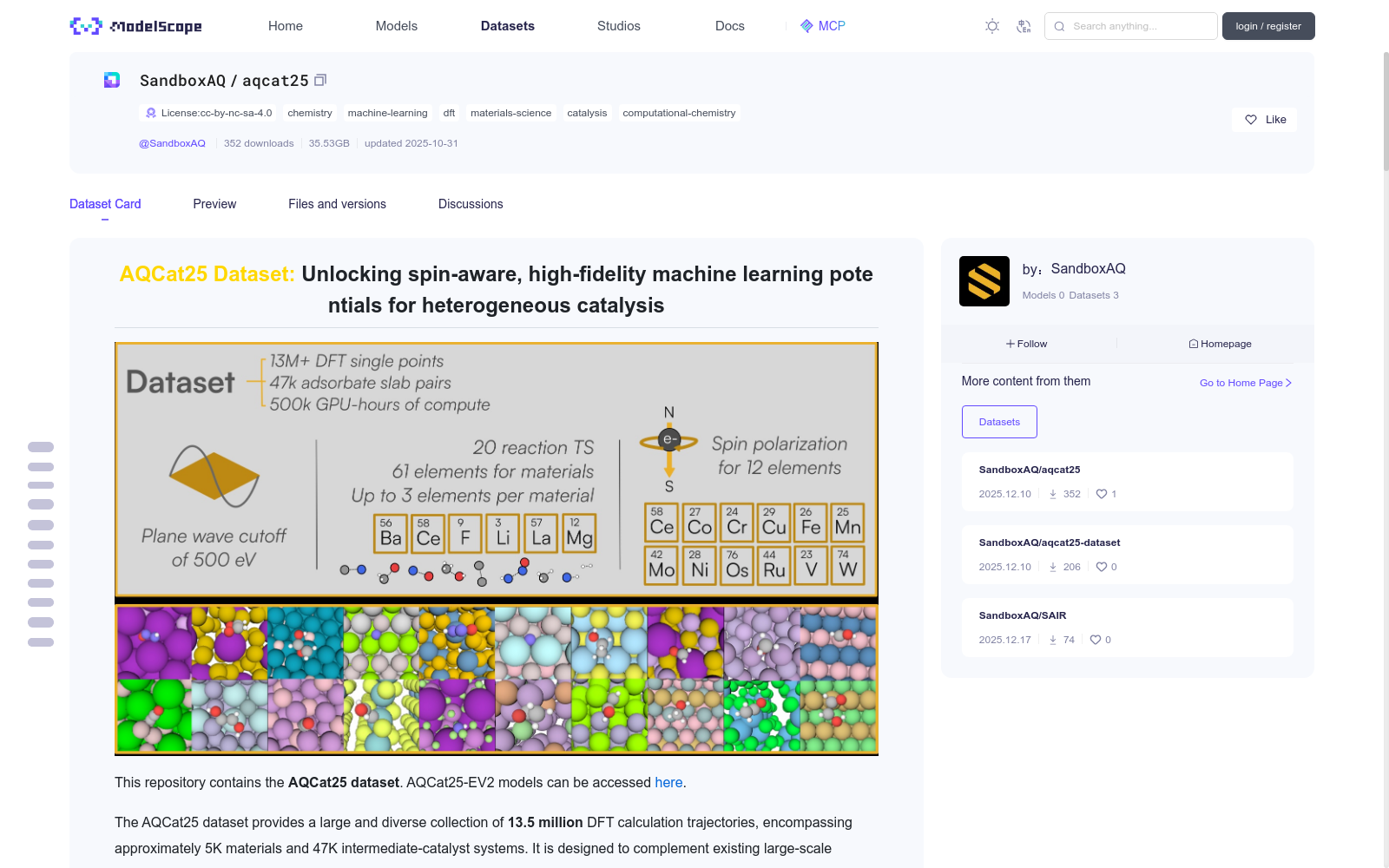Open the Studios navigation item
Image resolution: width=1389 pixels, height=868 pixels.
coord(619,26)
